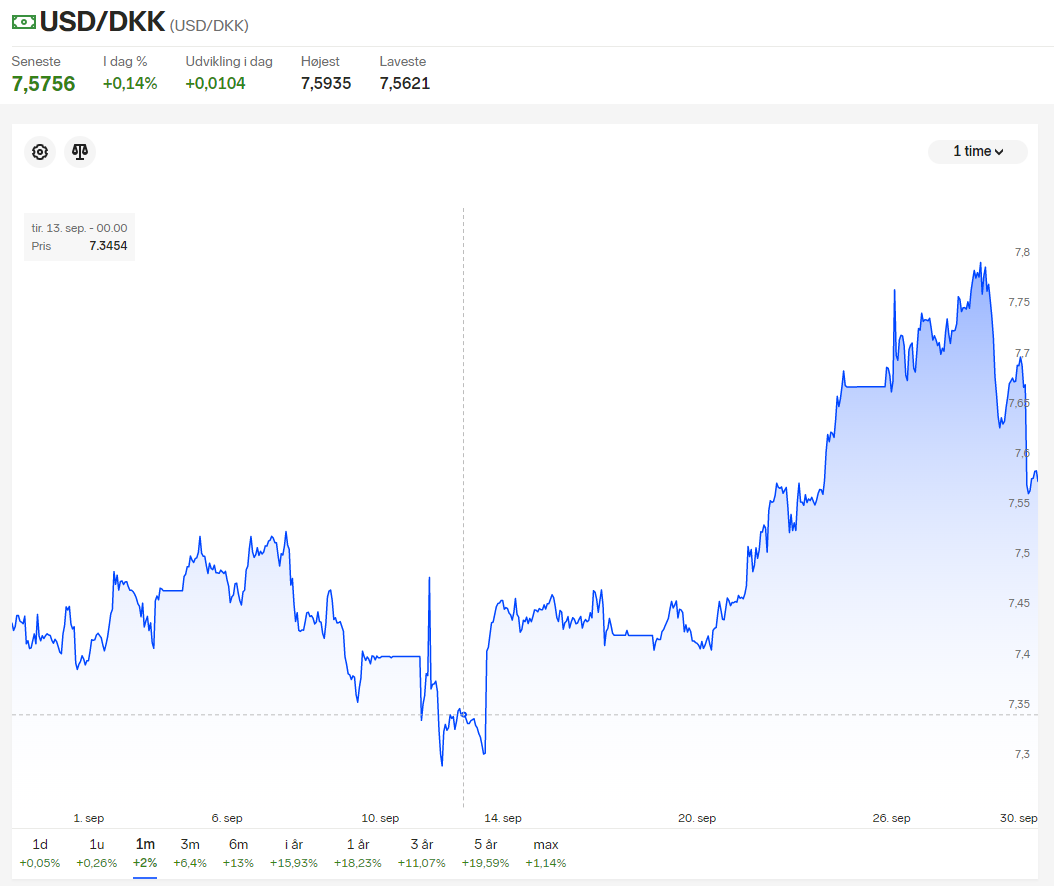Image resolution: width=1054 pixels, height=886 pixels.
Task: Click the crosshair point on the chart line
Action: pyautogui.click(x=463, y=715)
